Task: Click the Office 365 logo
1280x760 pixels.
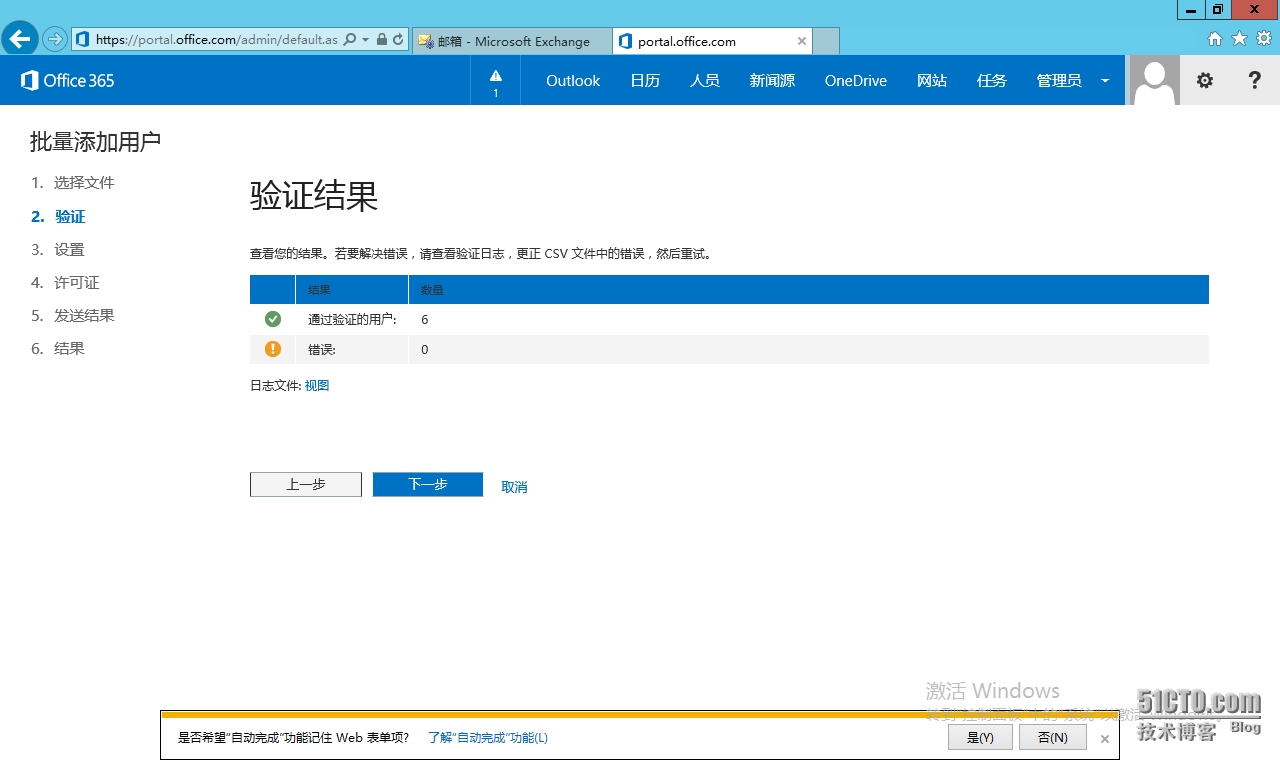Action: (66, 80)
